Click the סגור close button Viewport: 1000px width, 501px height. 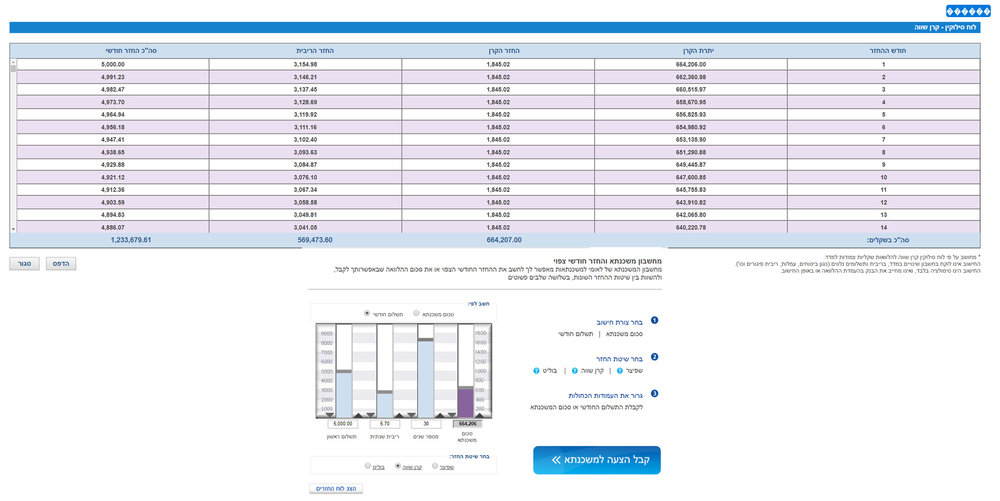[24, 264]
